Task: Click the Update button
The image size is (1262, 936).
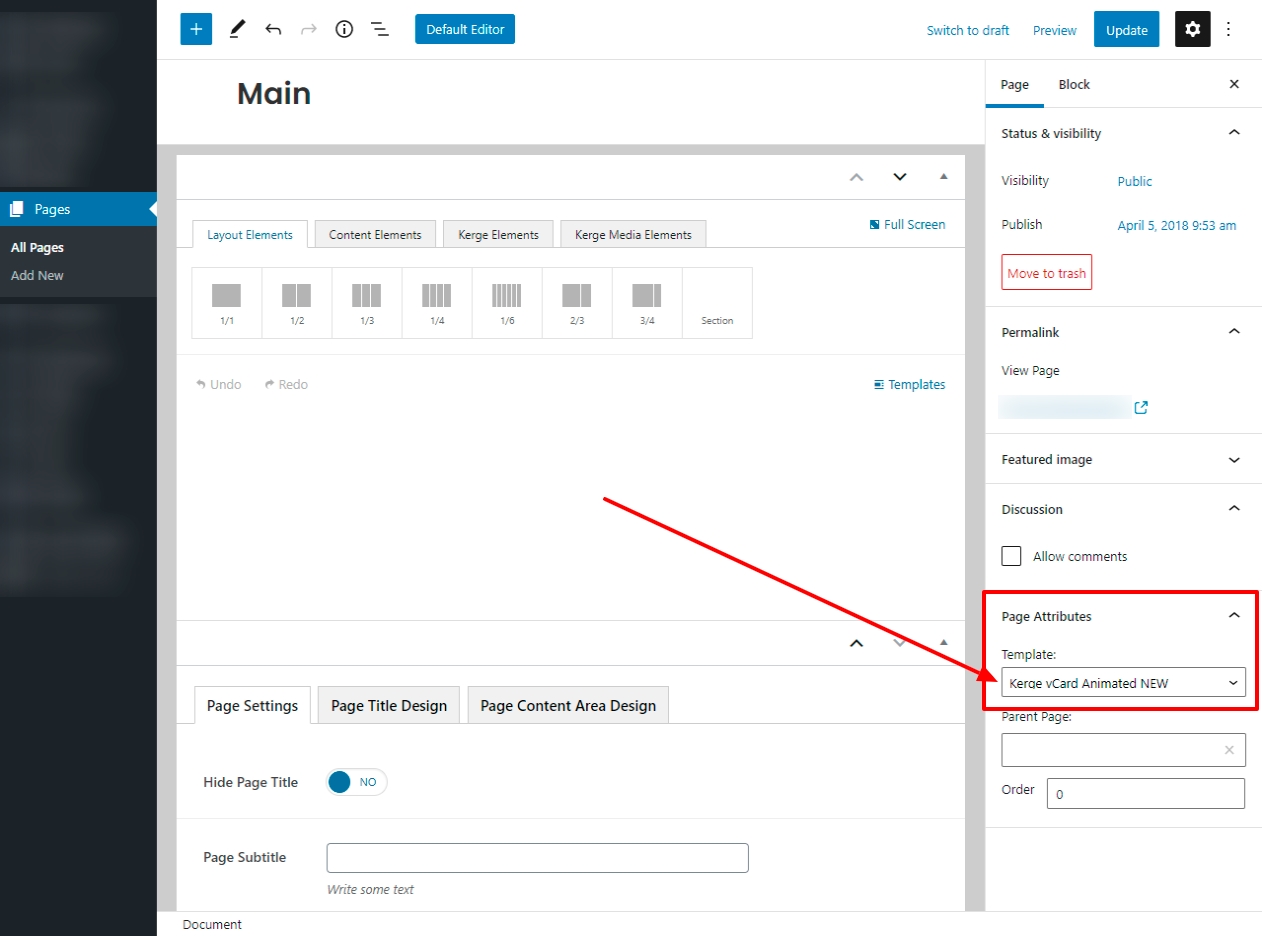Action: coord(1126,30)
